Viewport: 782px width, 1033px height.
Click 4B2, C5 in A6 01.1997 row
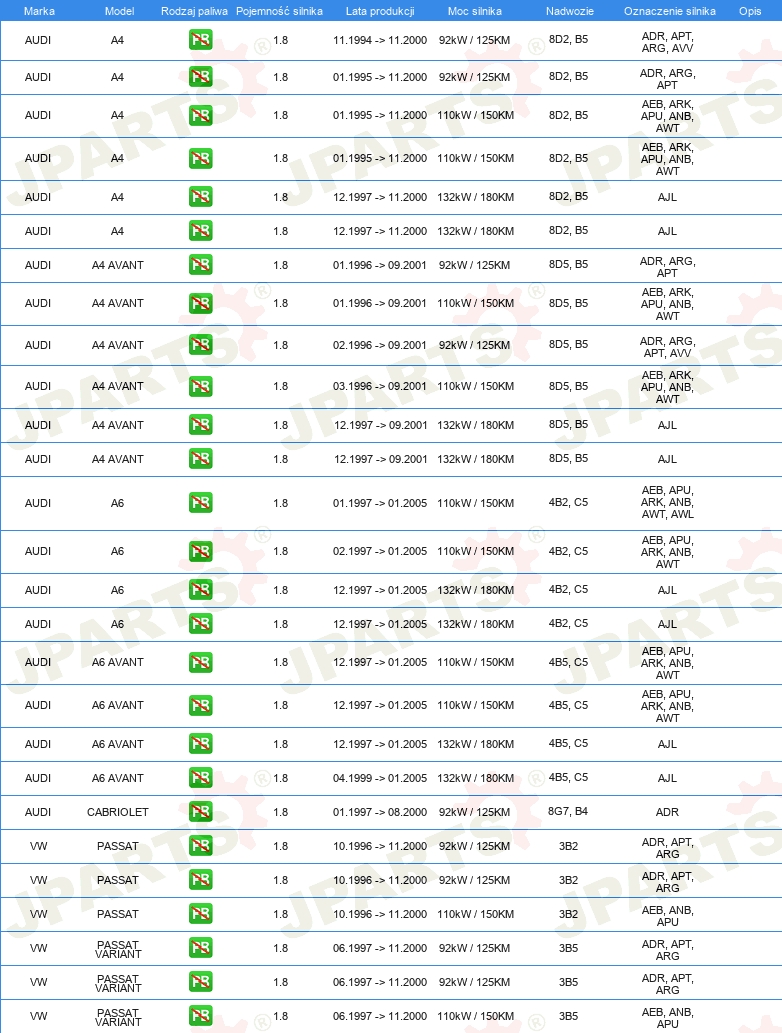[x=568, y=502]
